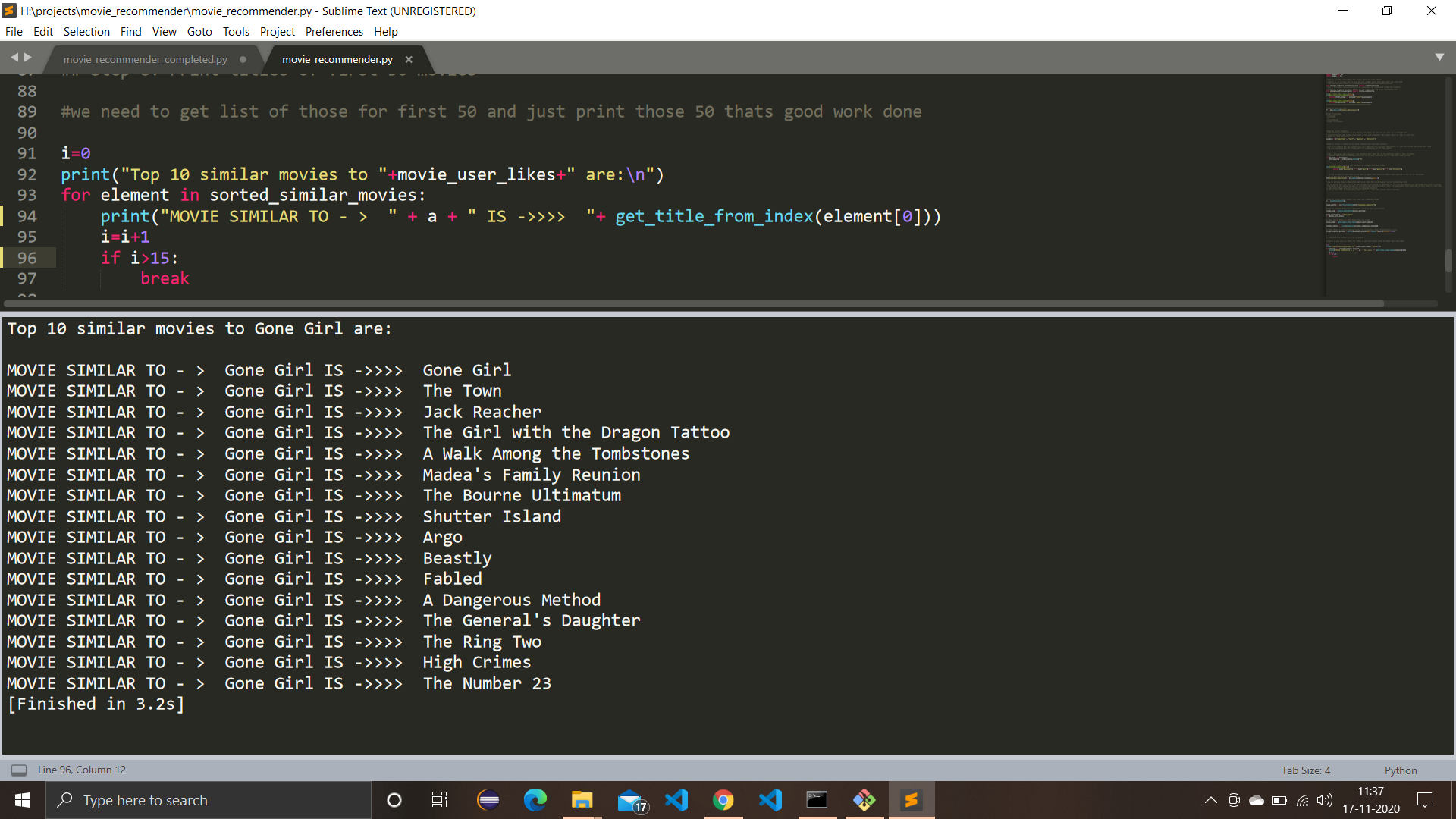Launch Eclipse from the taskbar
Viewport: 1456px width, 819px height.
coord(488,800)
